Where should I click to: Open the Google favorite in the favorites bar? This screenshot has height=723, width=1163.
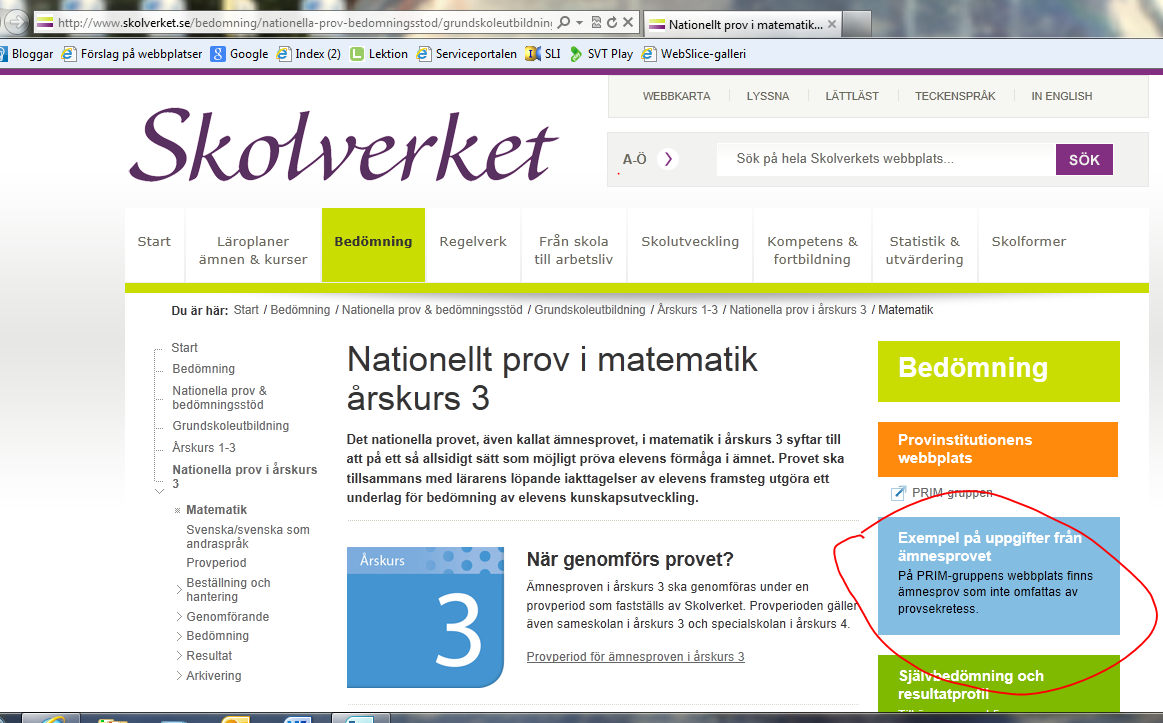tap(240, 53)
